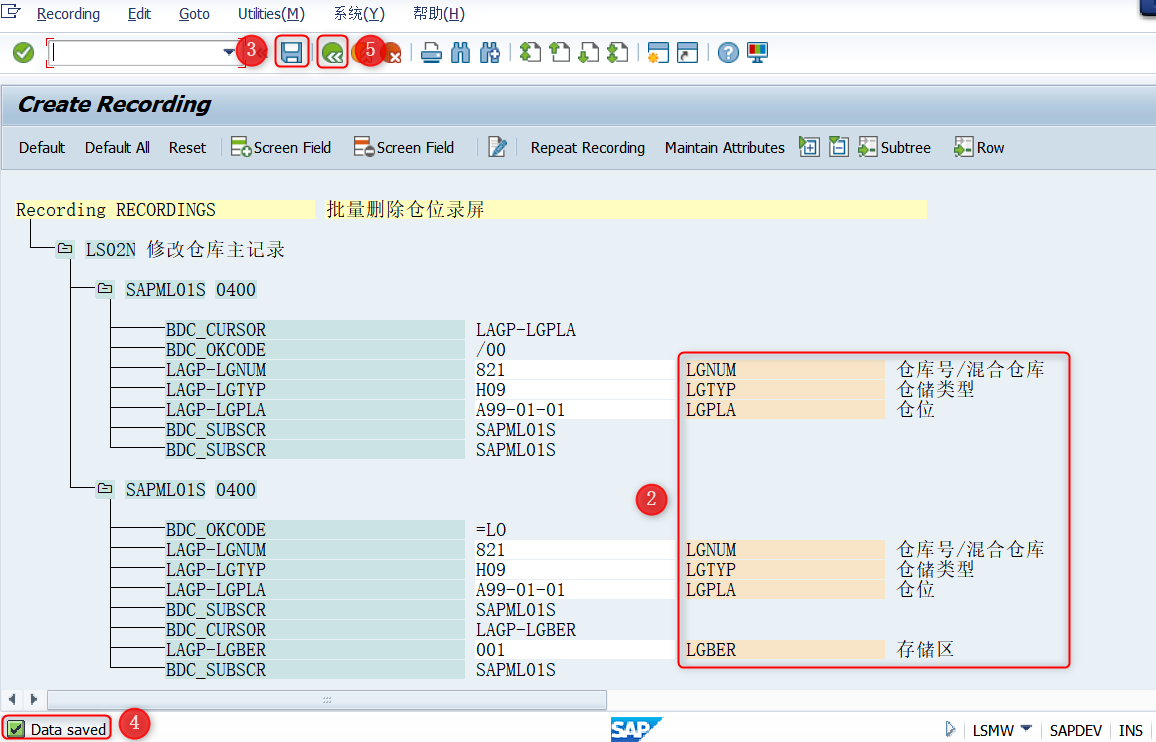Save the recording using the Save icon

coord(292,52)
